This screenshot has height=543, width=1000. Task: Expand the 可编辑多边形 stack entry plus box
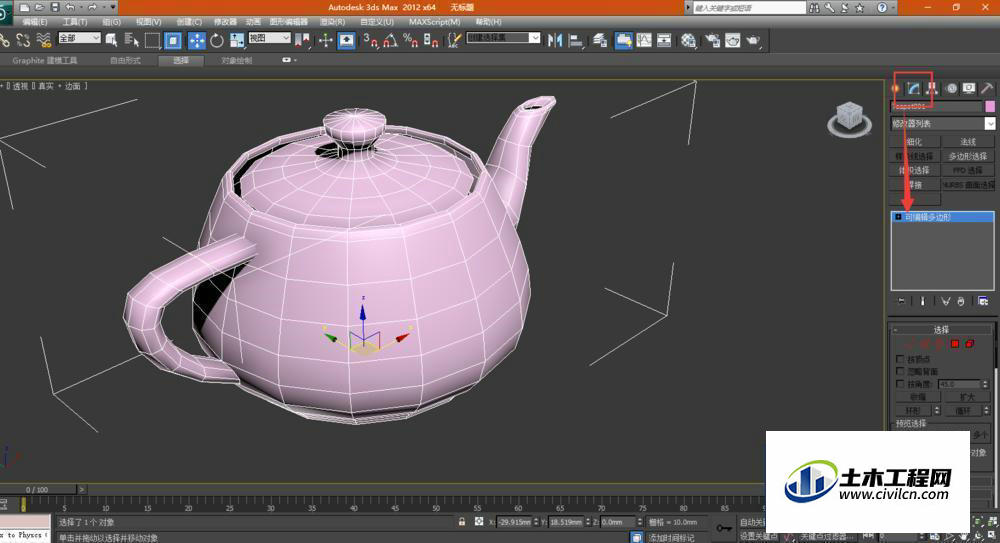(x=898, y=217)
